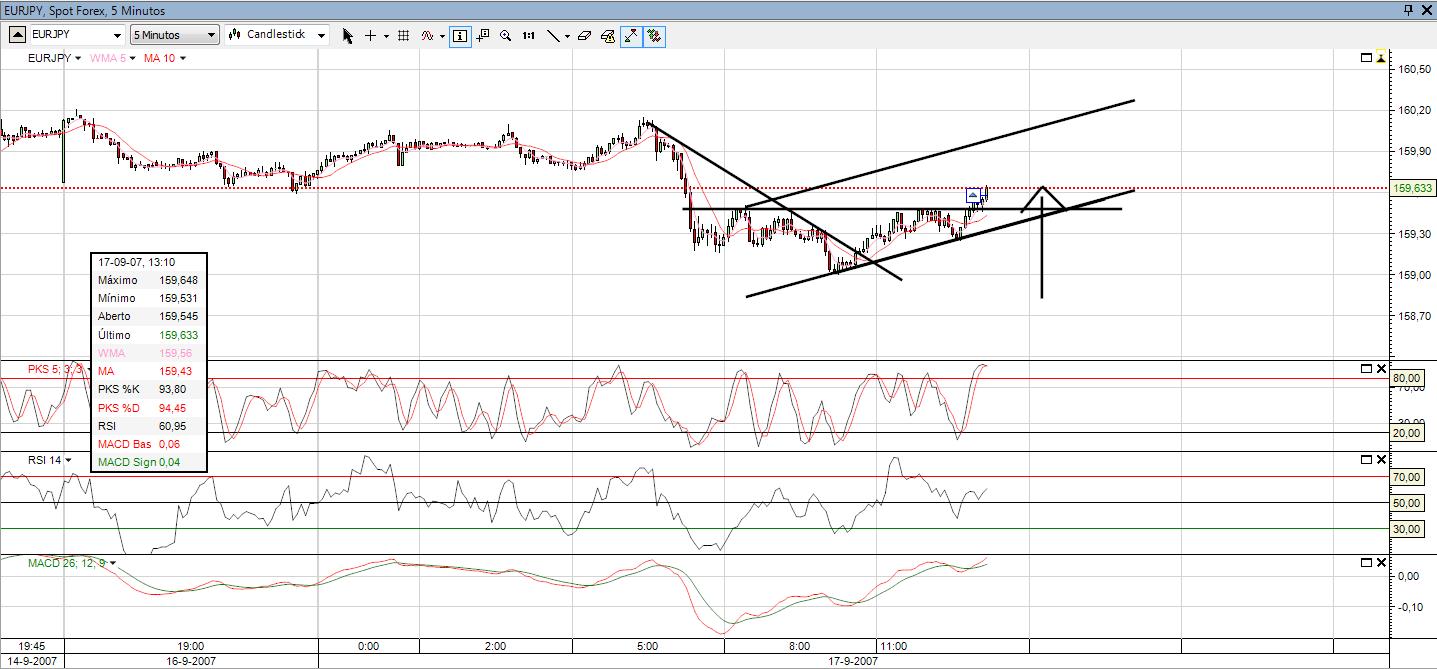Pin the chart window with the pushpin
Viewport: 1437px width, 669px height.
tap(1408, 9)
